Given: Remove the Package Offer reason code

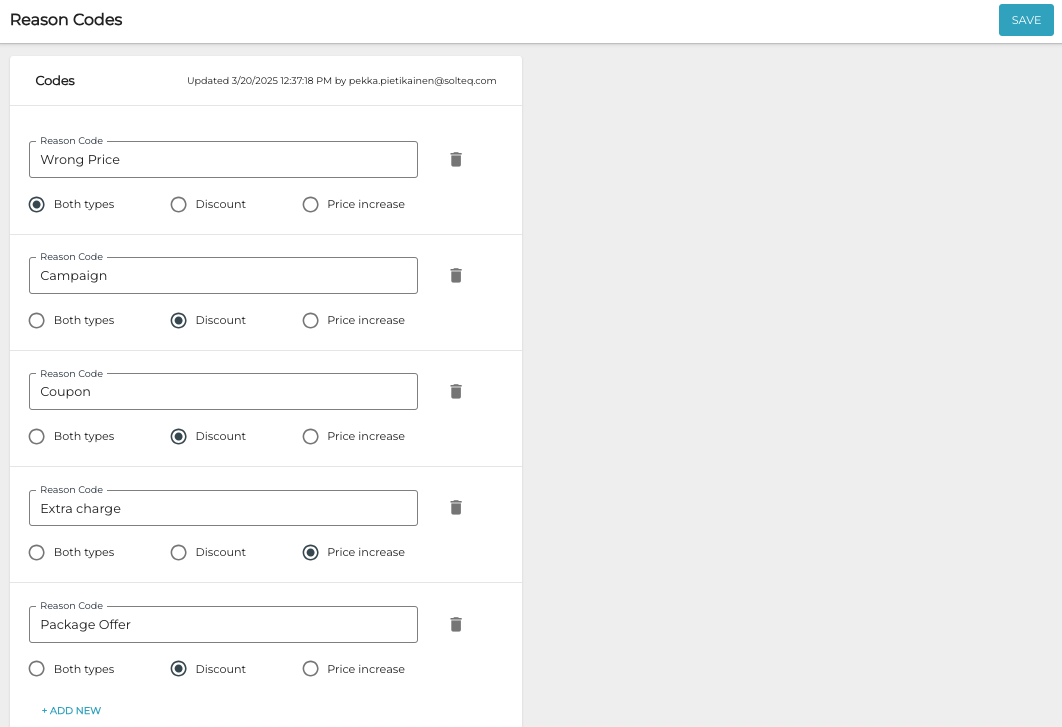Looking at the screenshot, I should [456, 624].
